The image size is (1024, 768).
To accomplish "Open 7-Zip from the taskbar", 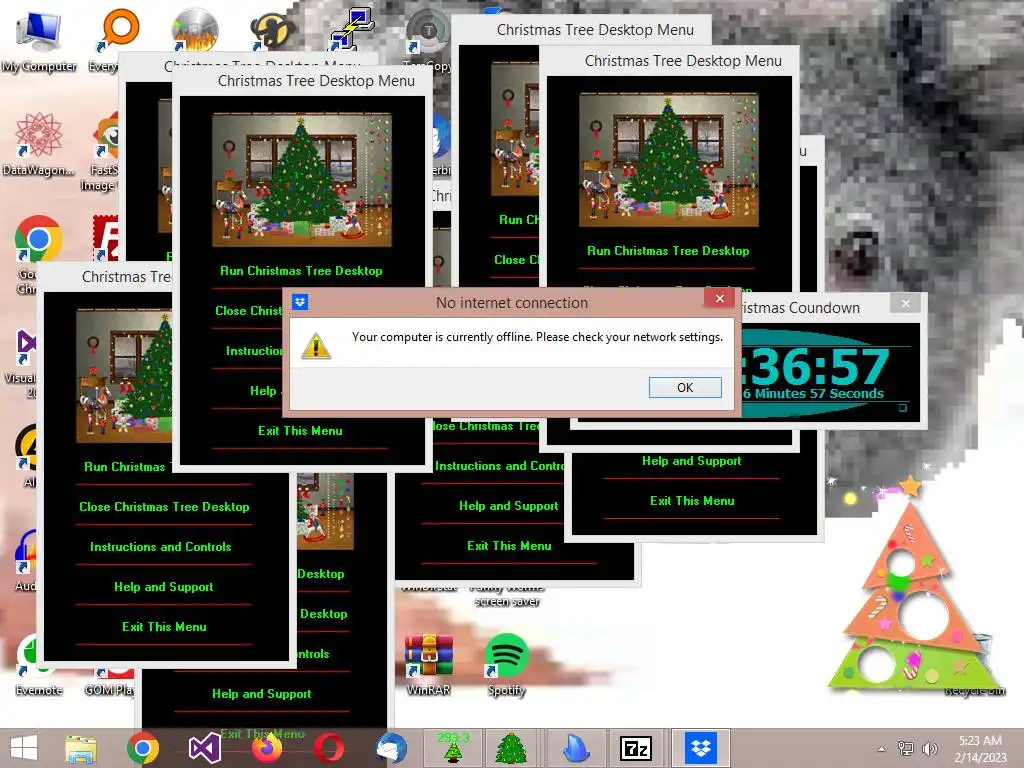I will [635, 748].
